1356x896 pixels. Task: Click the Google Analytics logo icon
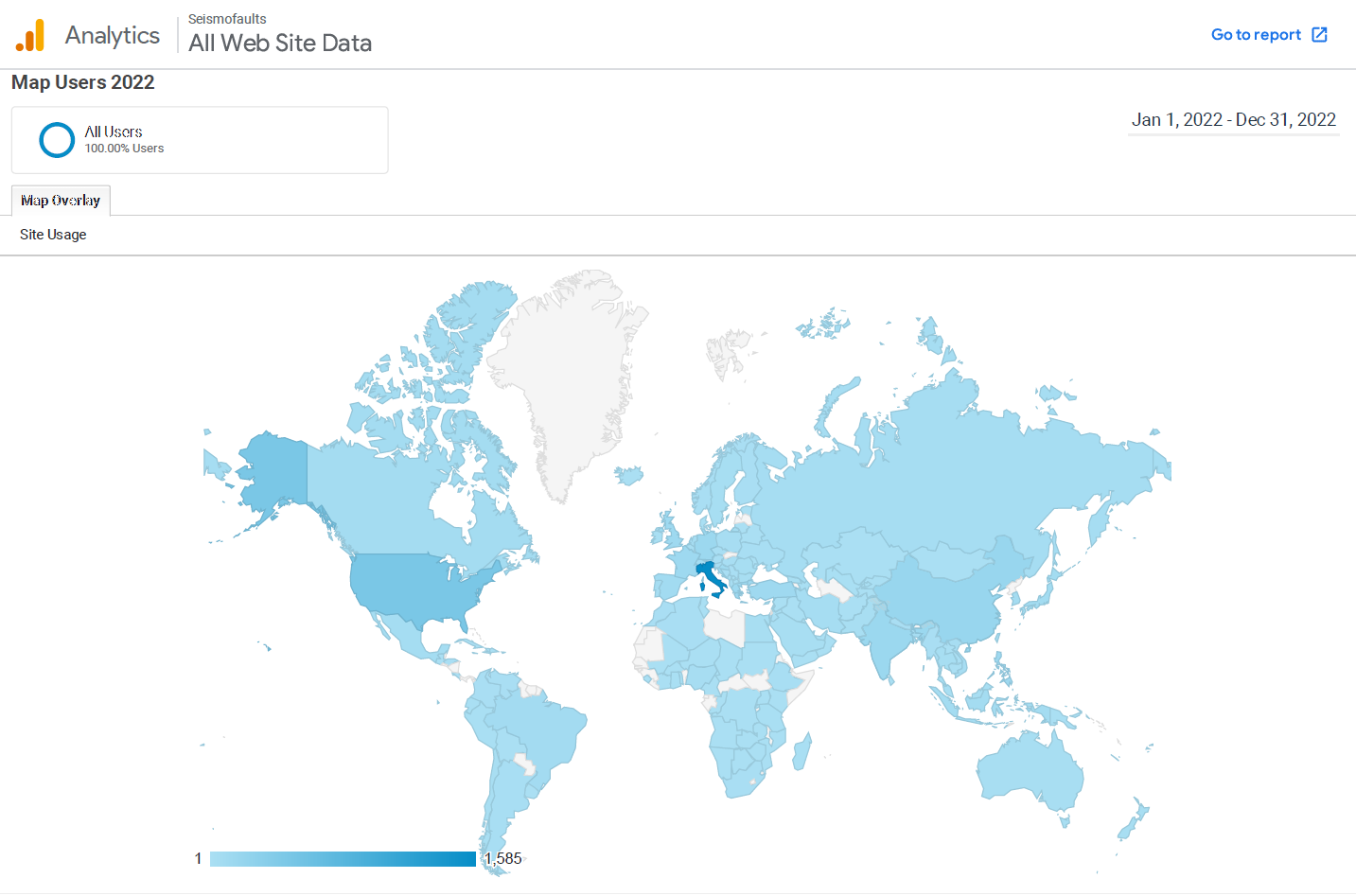(29, 34)
